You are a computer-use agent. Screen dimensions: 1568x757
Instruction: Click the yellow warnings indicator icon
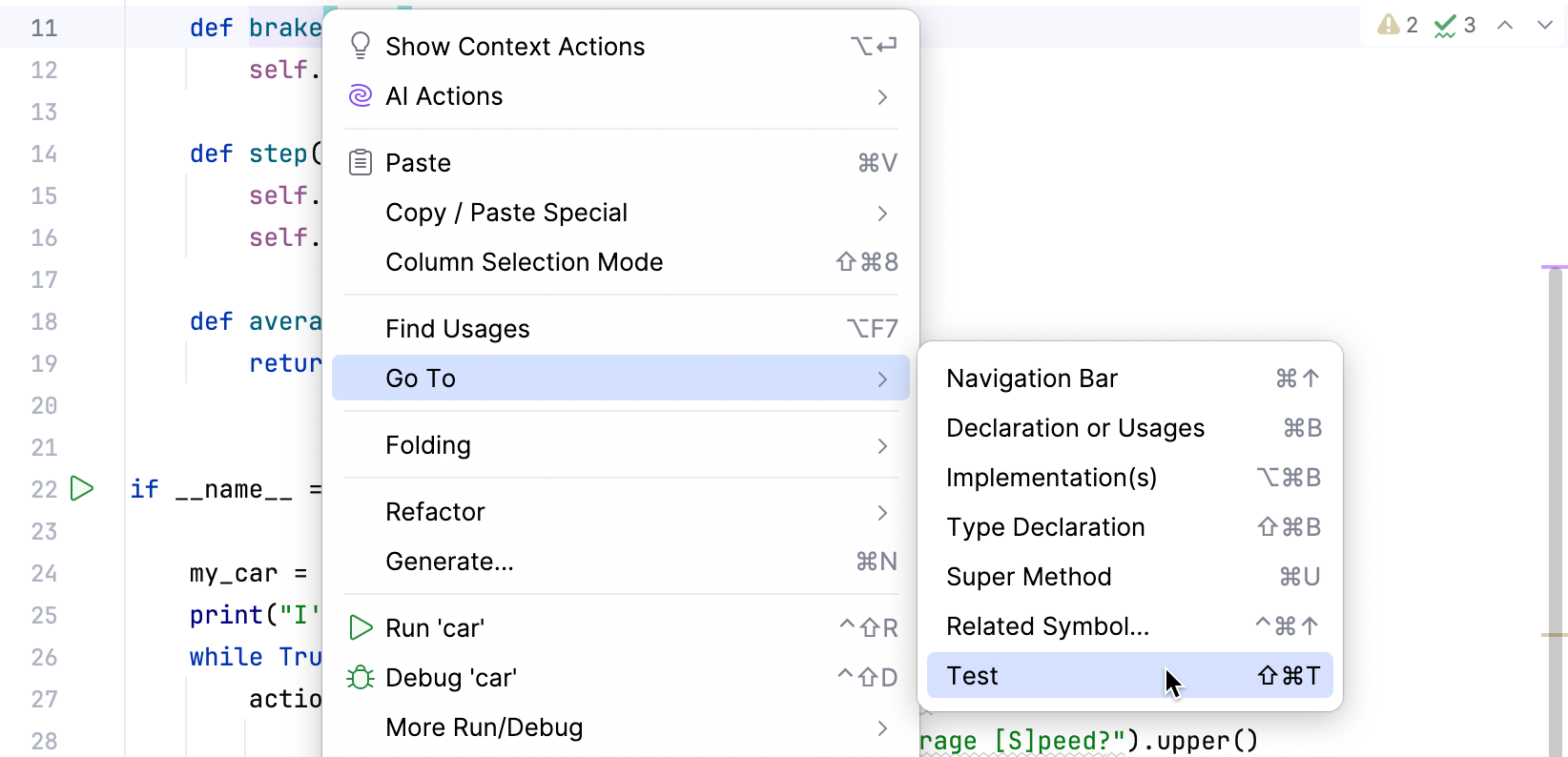[1389, 25]
